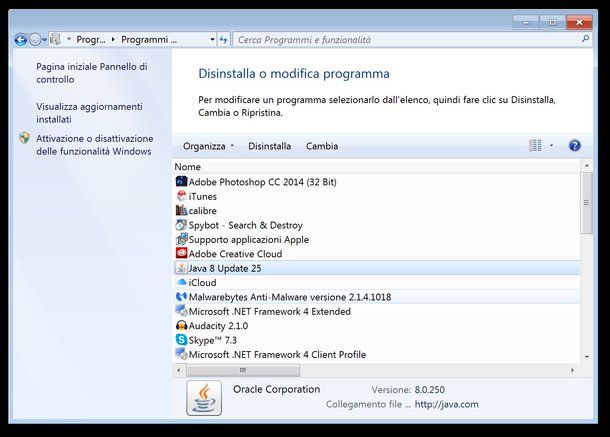Screen dimensions: 610x437
Task: Click the Back navigation arrow
Action: [21, 39]
